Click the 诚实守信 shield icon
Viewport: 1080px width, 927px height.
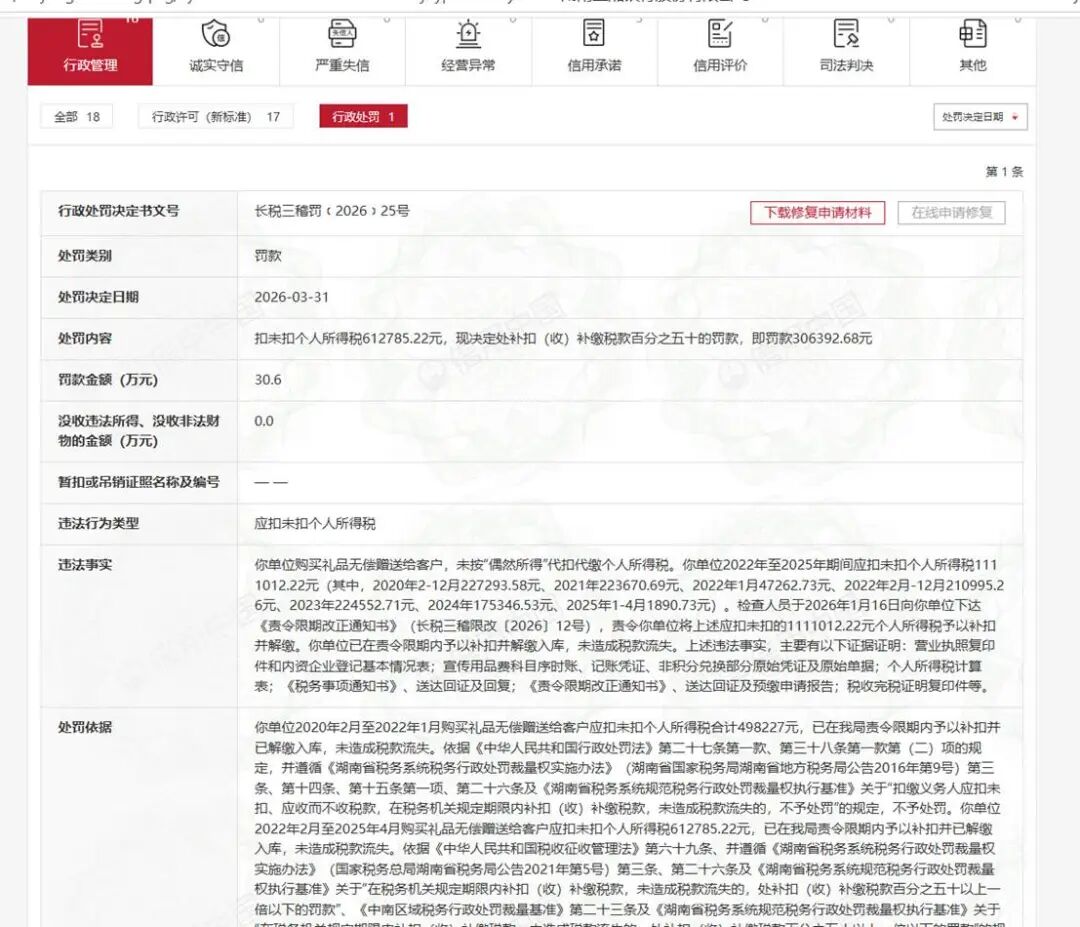216,33
